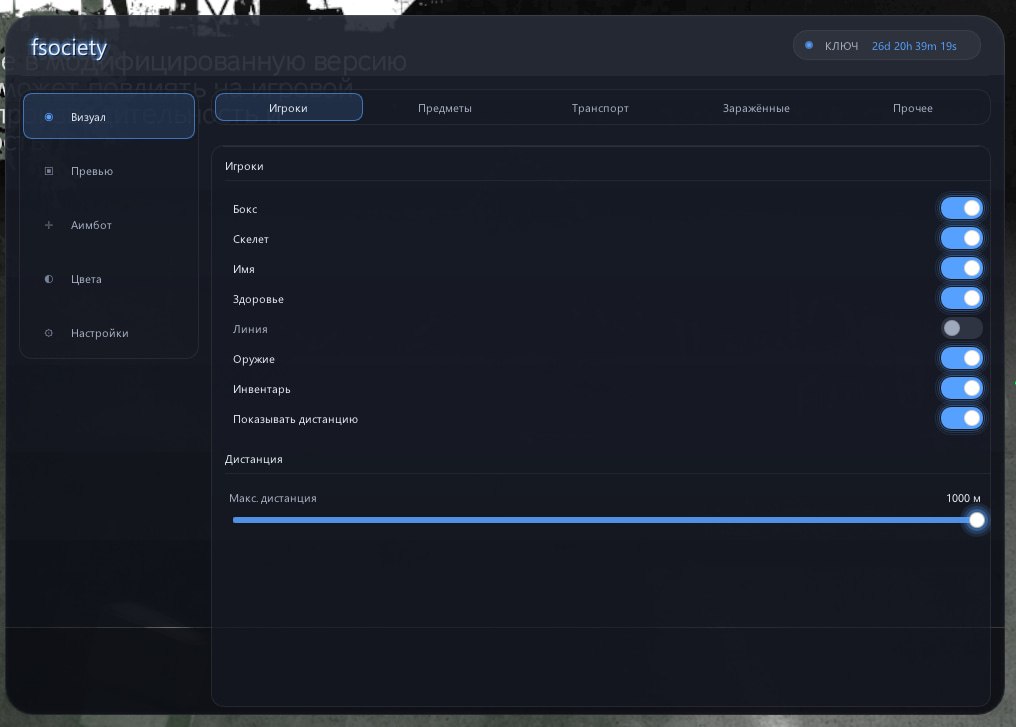This screenshot has height=727, width=1016.
Task: Click the remaining time 26d 20h 39m 19s
Action: 914,46
